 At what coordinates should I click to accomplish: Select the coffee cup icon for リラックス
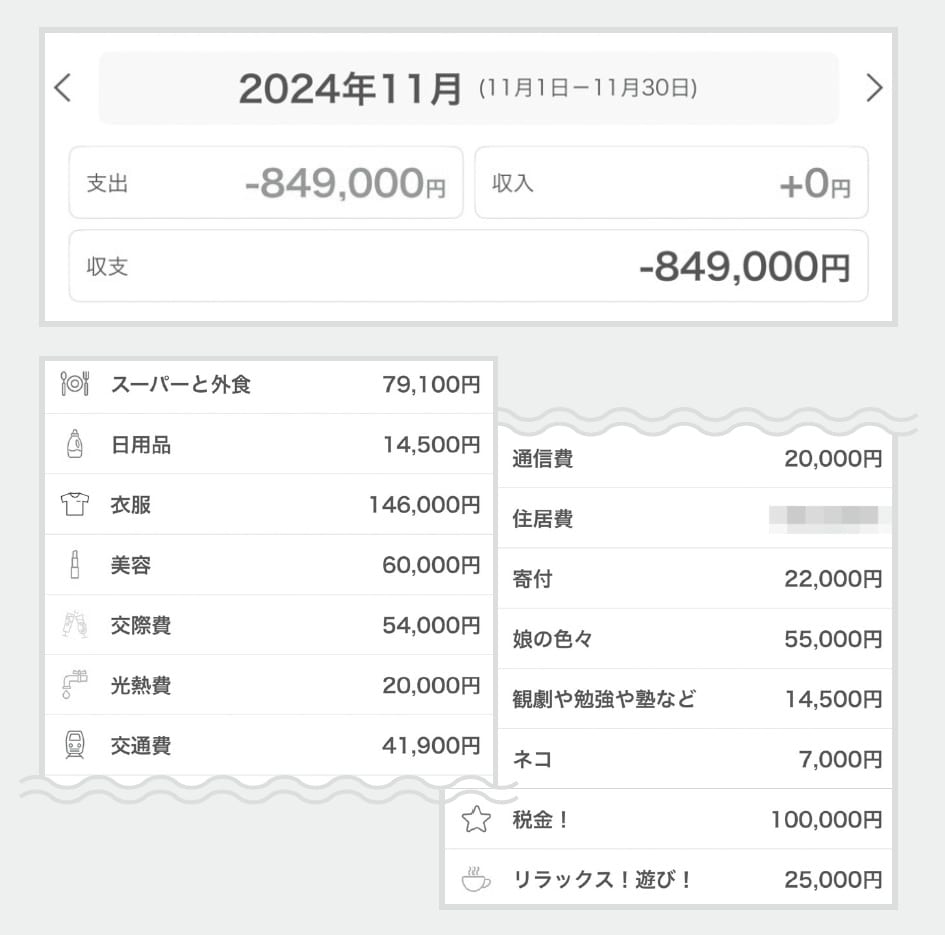click(x=476, y=880)
